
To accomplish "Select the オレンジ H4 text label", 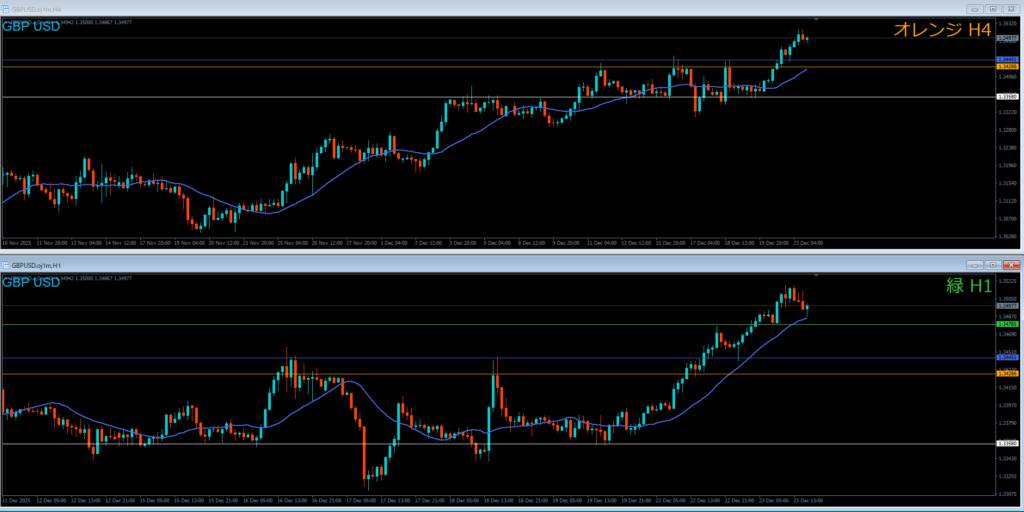I will (942, 29).
